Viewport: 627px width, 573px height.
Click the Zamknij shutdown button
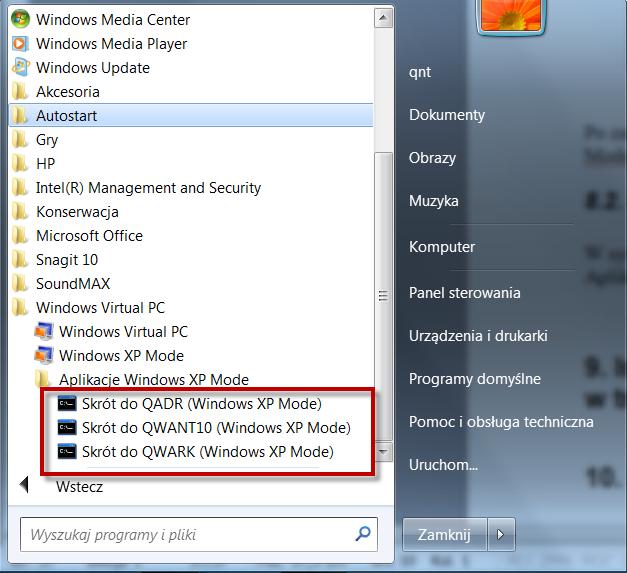coord(445,535)
